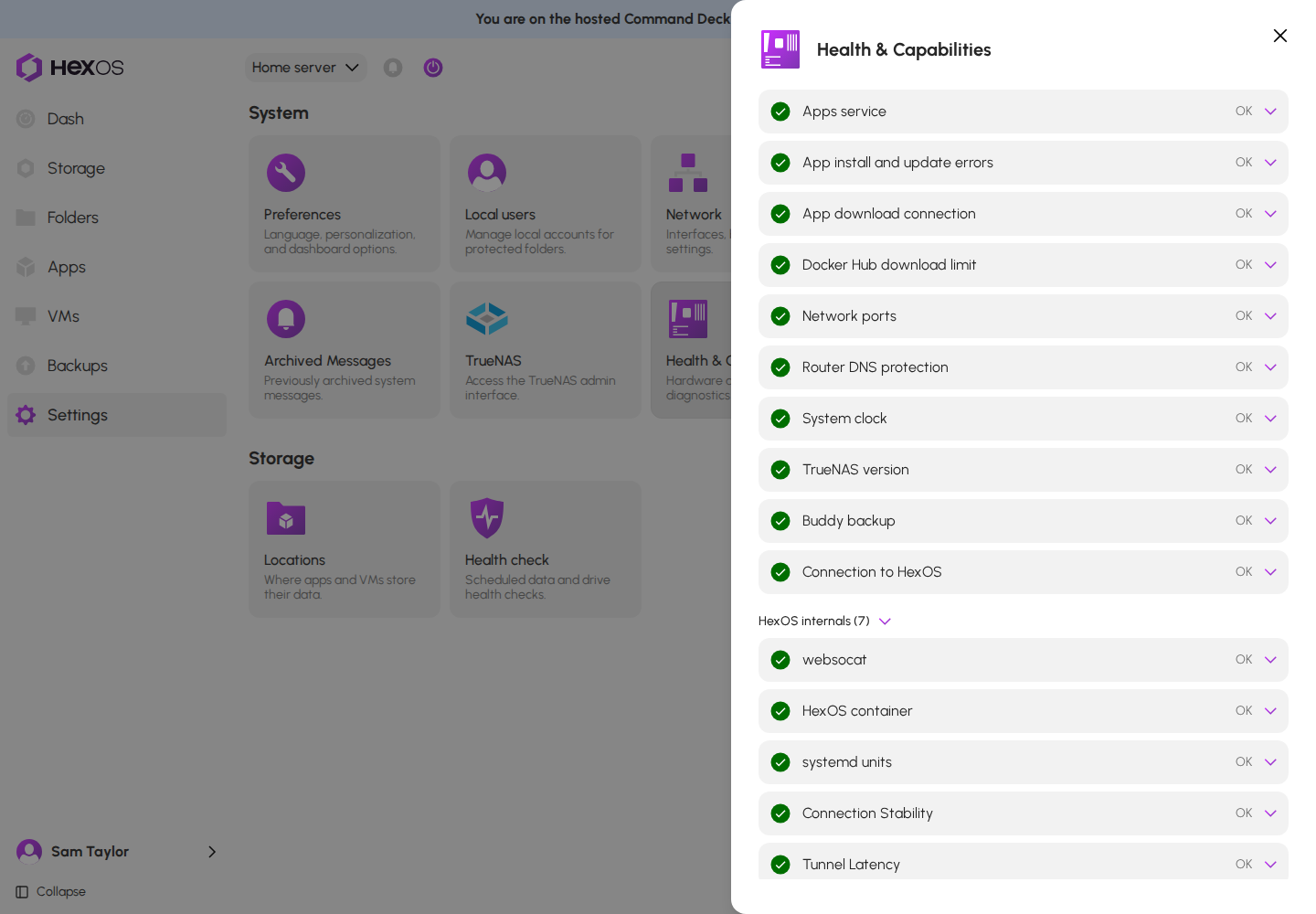Click the System clock row label
The height and width of the screenshot is (914, 1316).
tap(844, 419)
